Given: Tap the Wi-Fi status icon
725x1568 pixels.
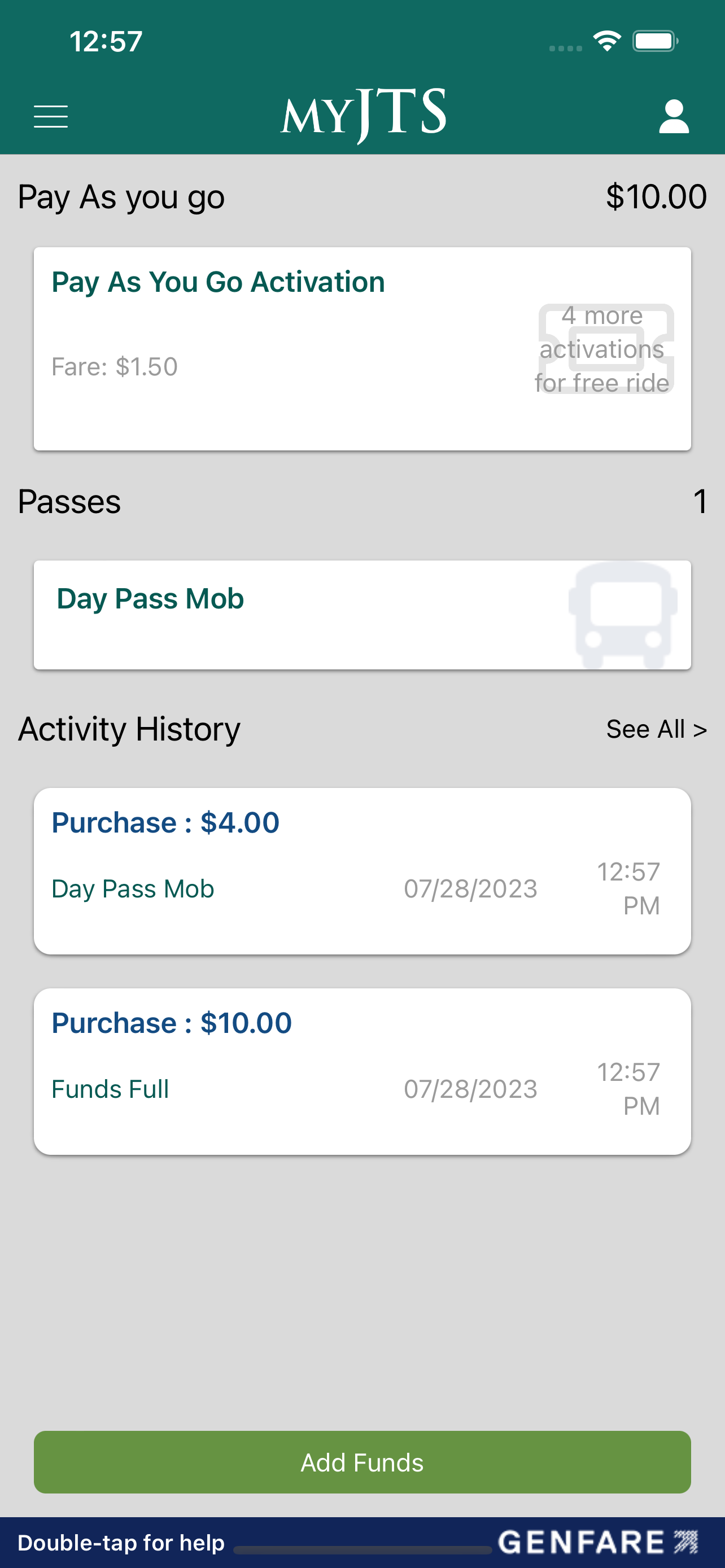Looking at the screenshot, I should (x=607, y=41).
